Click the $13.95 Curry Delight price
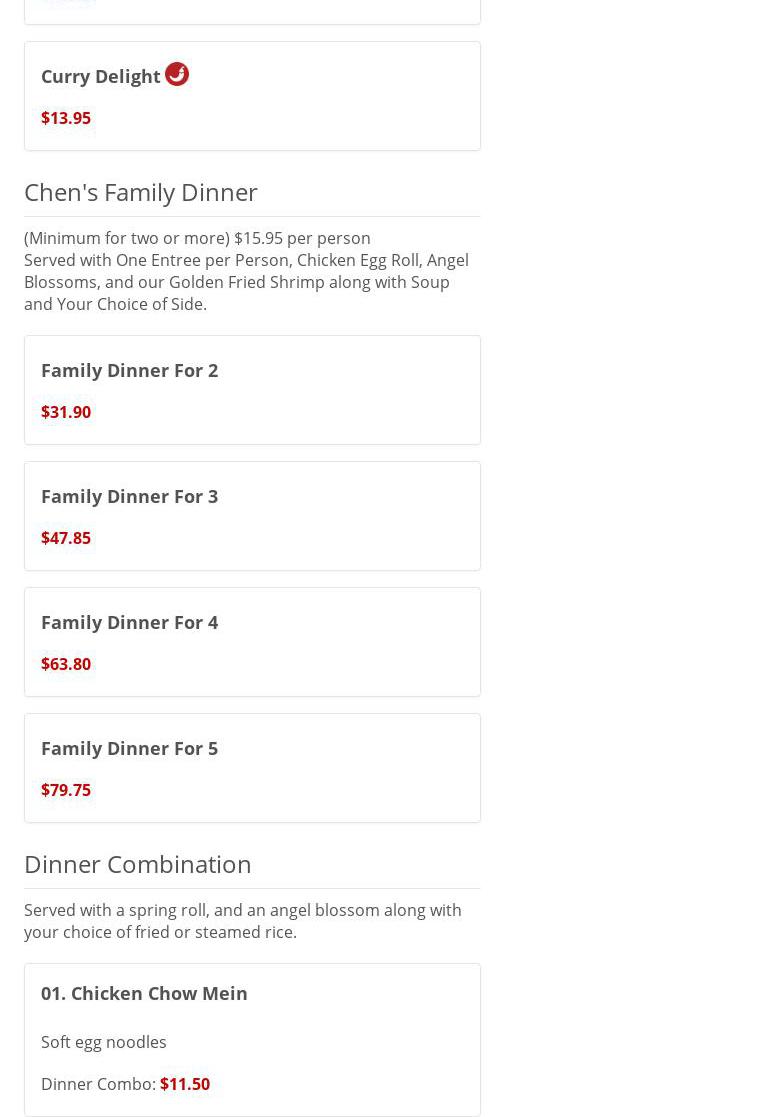 (66, 118)
